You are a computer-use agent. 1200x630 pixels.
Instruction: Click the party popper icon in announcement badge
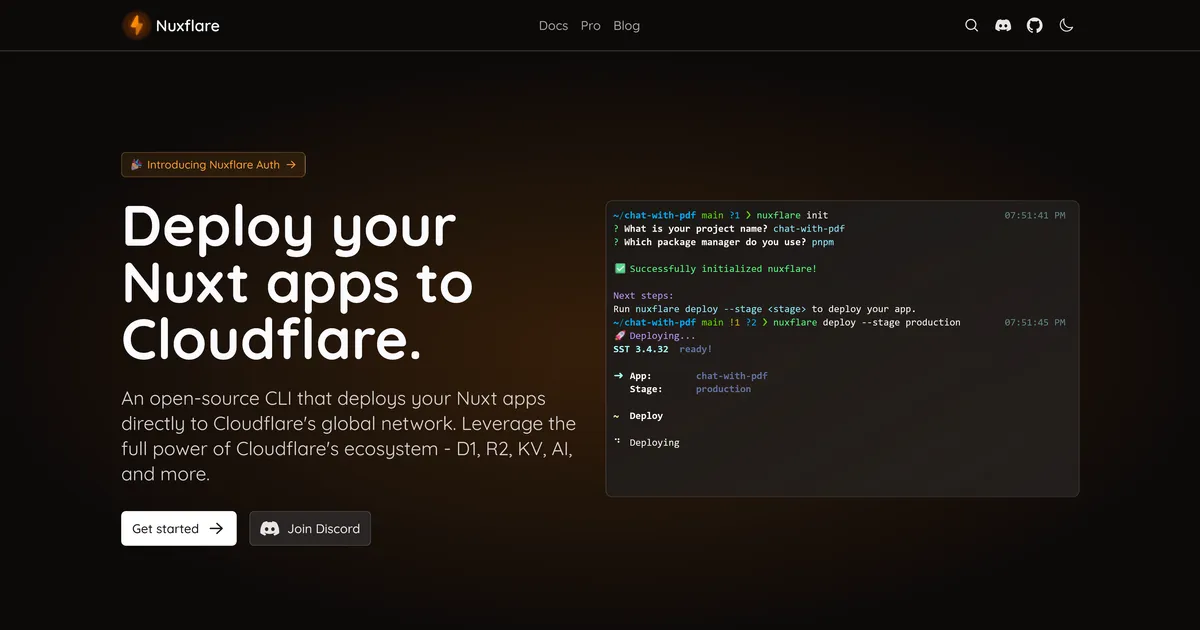coord(135,165)
